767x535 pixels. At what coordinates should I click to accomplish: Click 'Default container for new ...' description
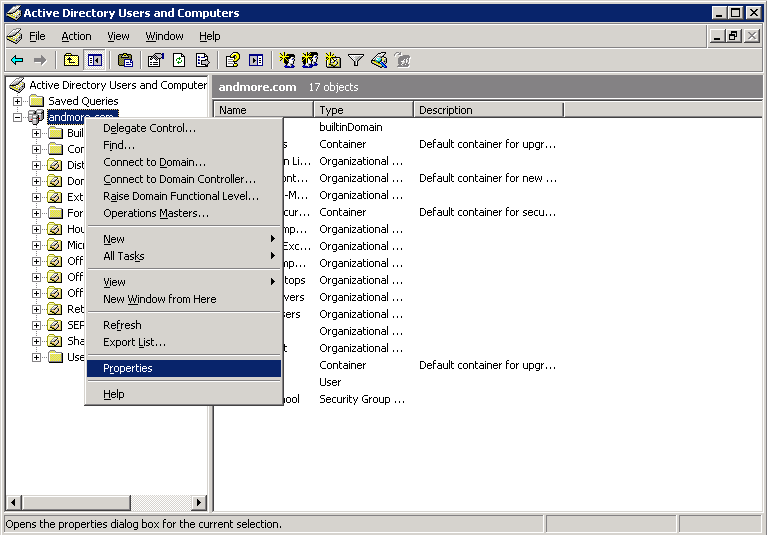tap(488, 178)
